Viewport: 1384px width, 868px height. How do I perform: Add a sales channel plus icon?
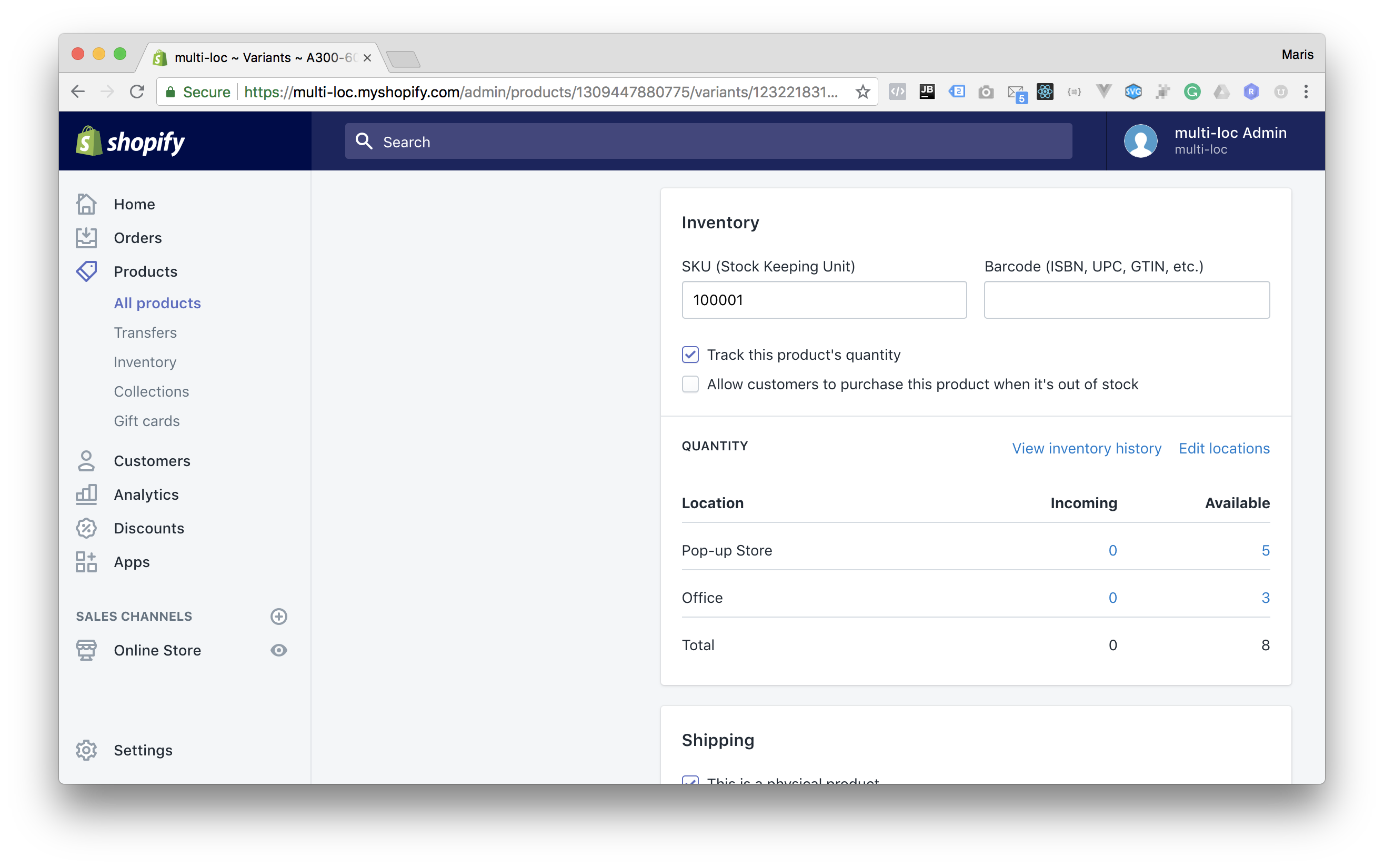coord(278,616)
